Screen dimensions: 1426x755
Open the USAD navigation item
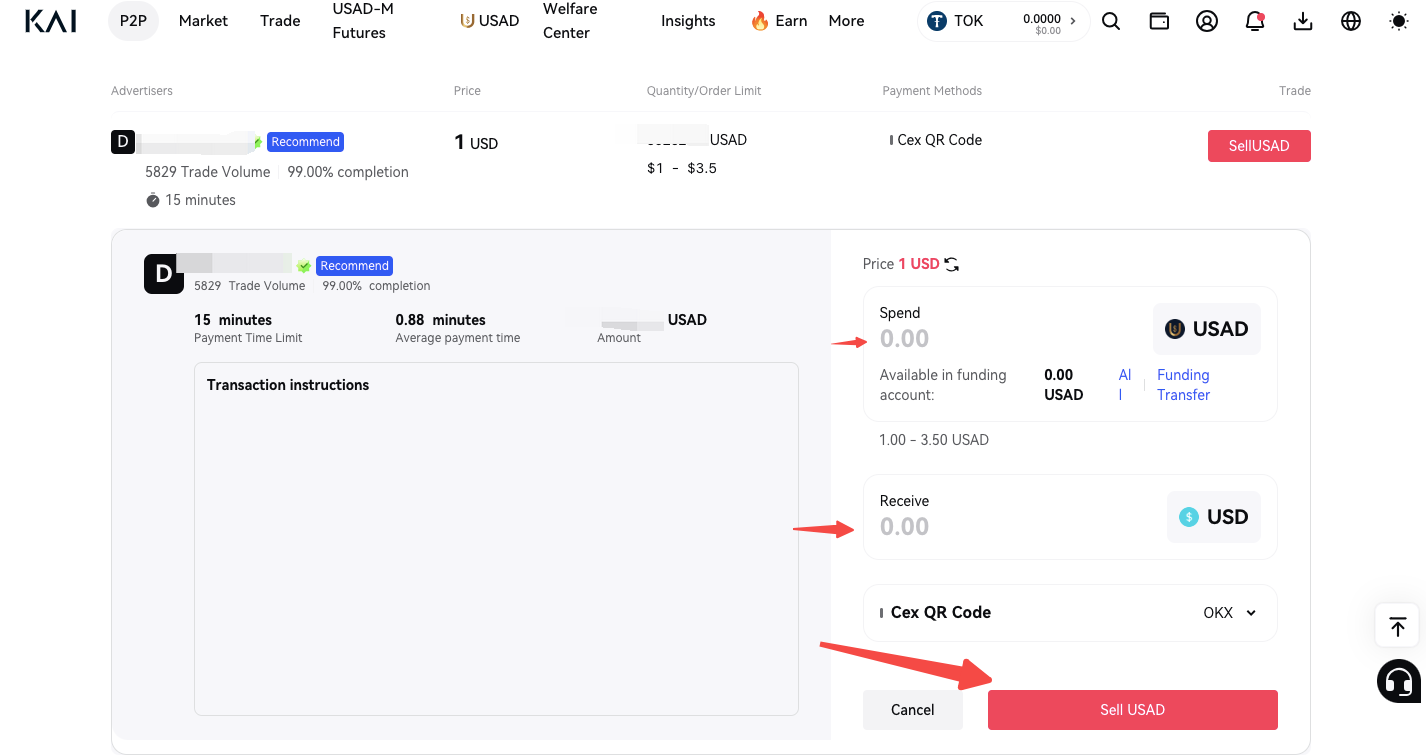point(490,21)
